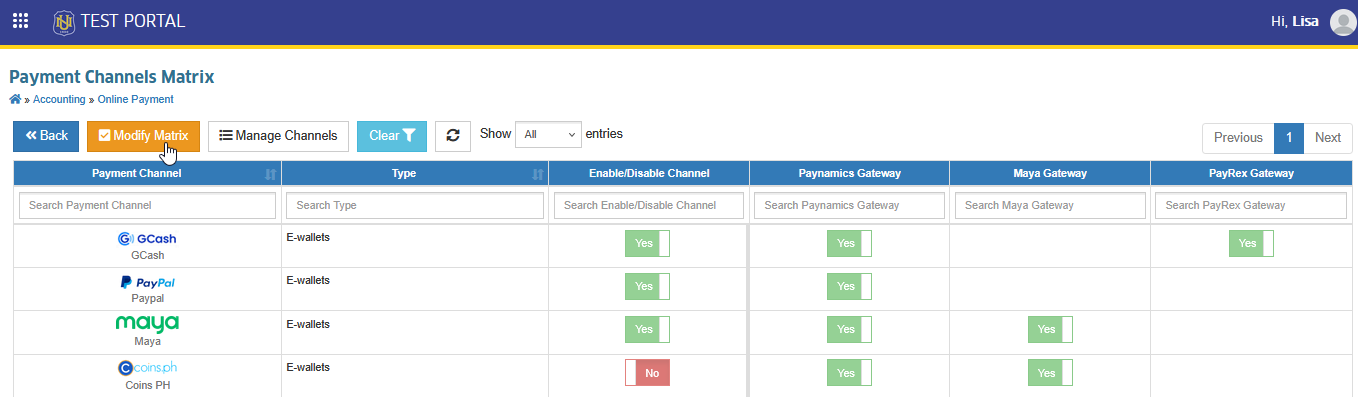Focus the Search Payment Channel field

(x=147, y=205)
